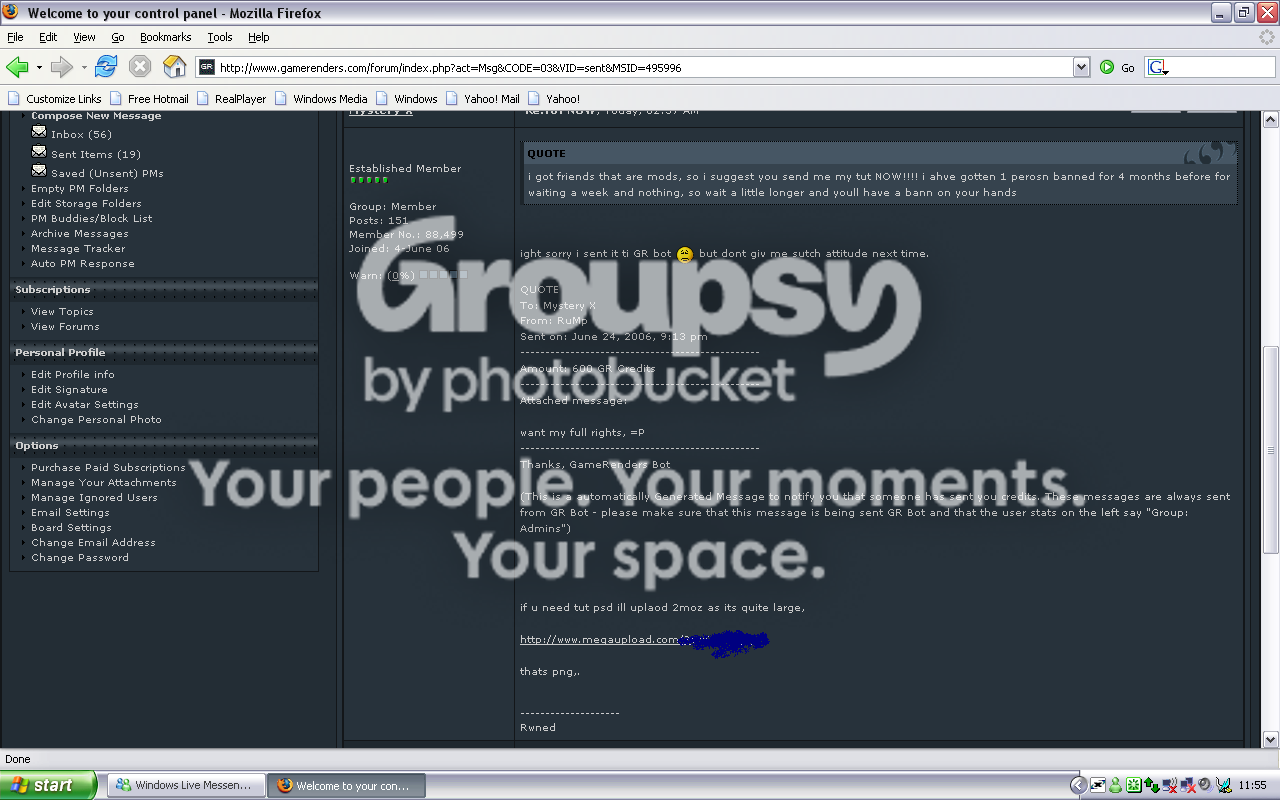
Task: Click Empty PM Folders link
Action: [79, 188]
